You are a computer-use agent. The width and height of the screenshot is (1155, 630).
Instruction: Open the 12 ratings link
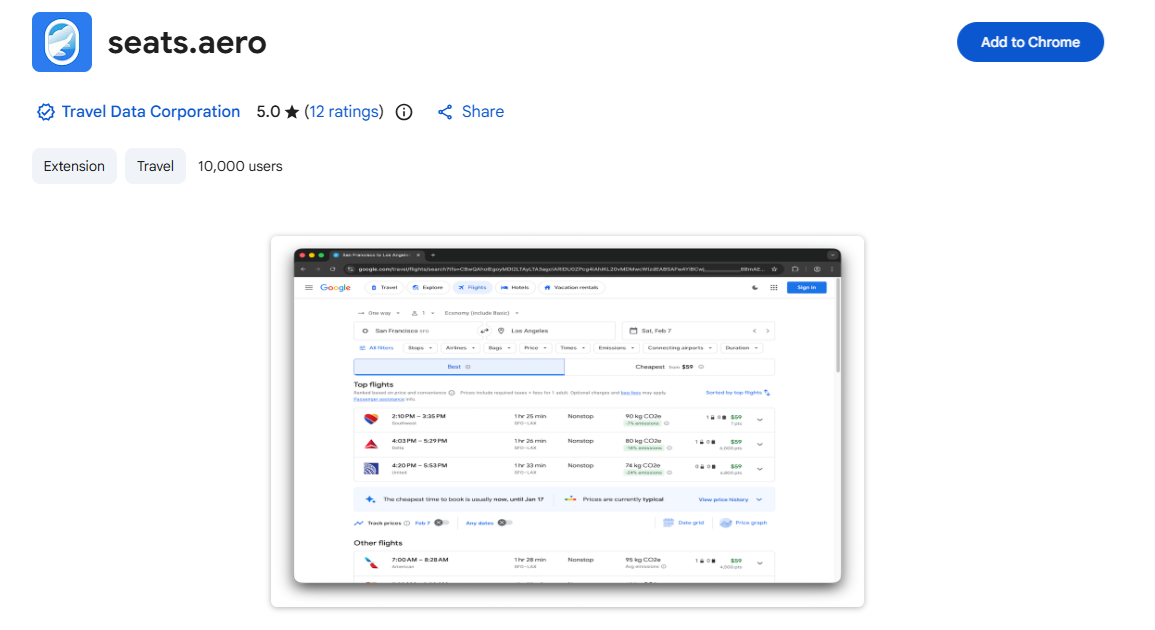pyautogui.click(x=344, y=111)
